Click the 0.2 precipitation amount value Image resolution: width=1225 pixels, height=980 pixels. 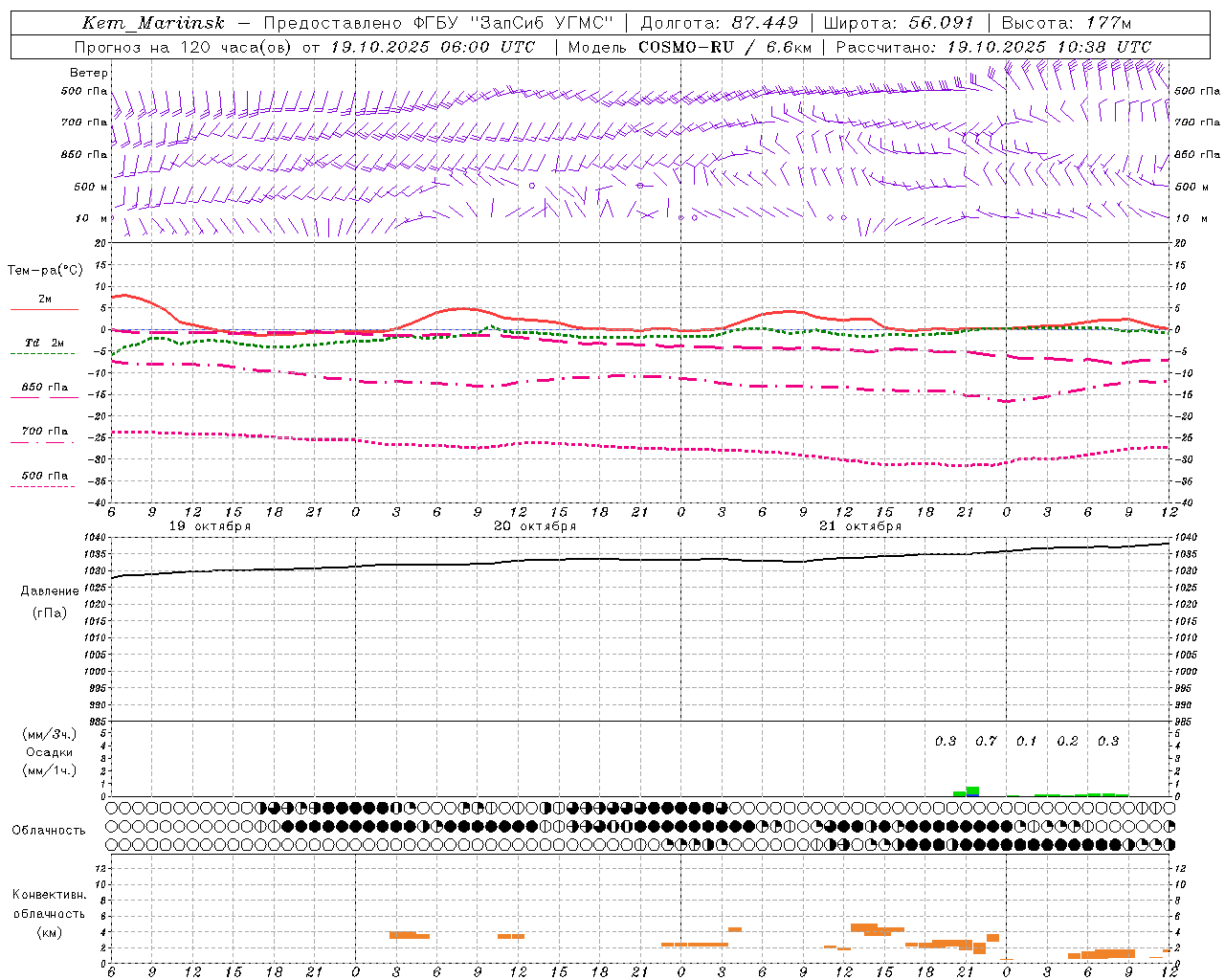1067,742
